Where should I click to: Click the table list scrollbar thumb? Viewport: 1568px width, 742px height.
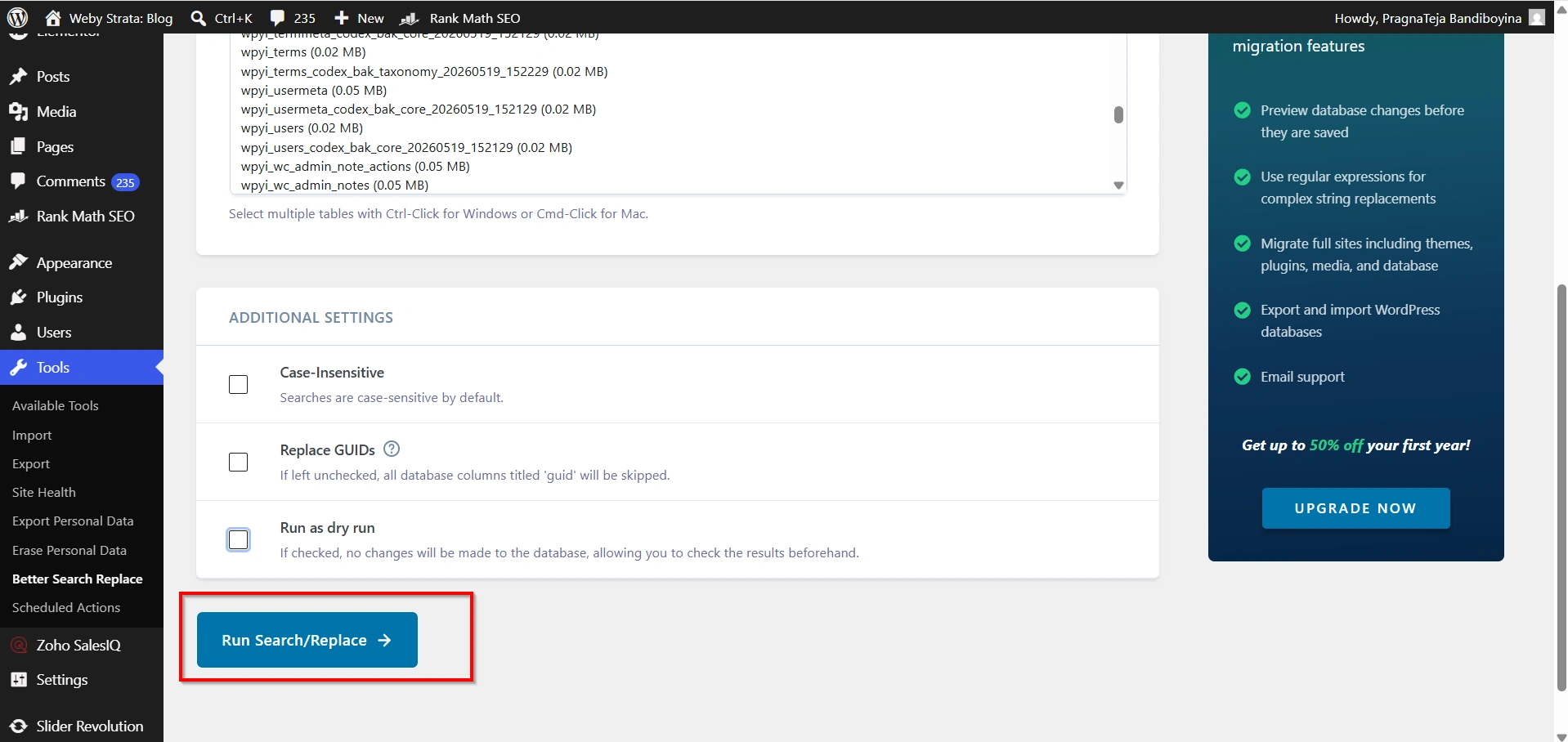(x=1118, y=114)
